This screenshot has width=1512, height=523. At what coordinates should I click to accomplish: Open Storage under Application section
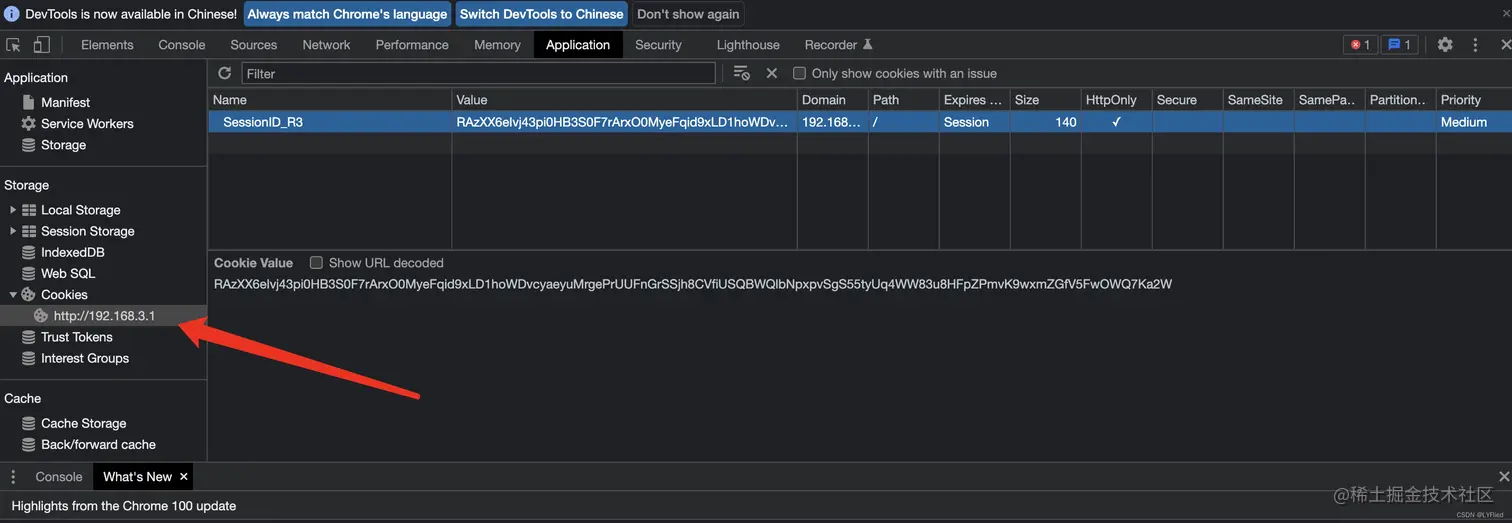(x=63, y=145)
